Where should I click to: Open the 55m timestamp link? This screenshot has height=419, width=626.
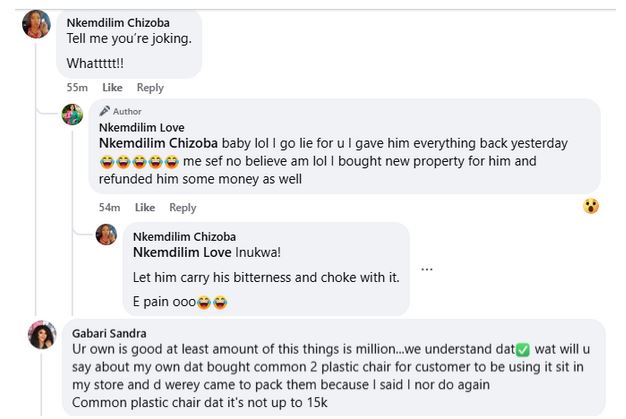(76, 88)
